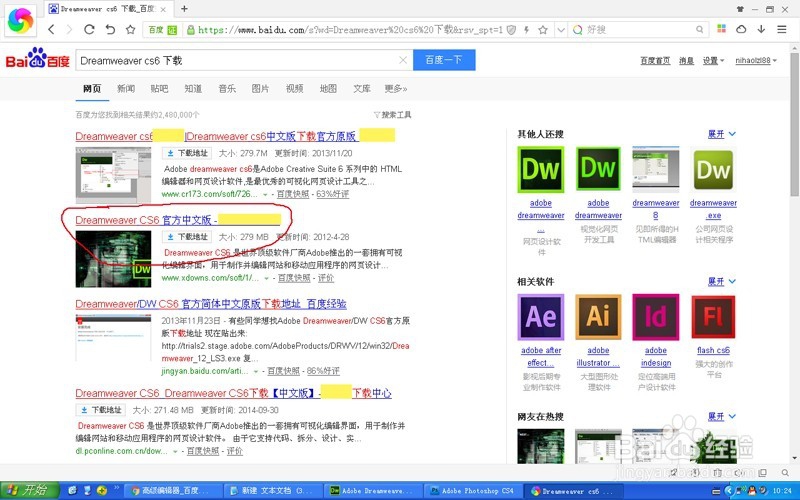Viewport: 800px width, 500px height.
Task: Switch to Adobe Photoshop CS4 taskbar window
Action: pyautogui.click(x=472, y=491)
